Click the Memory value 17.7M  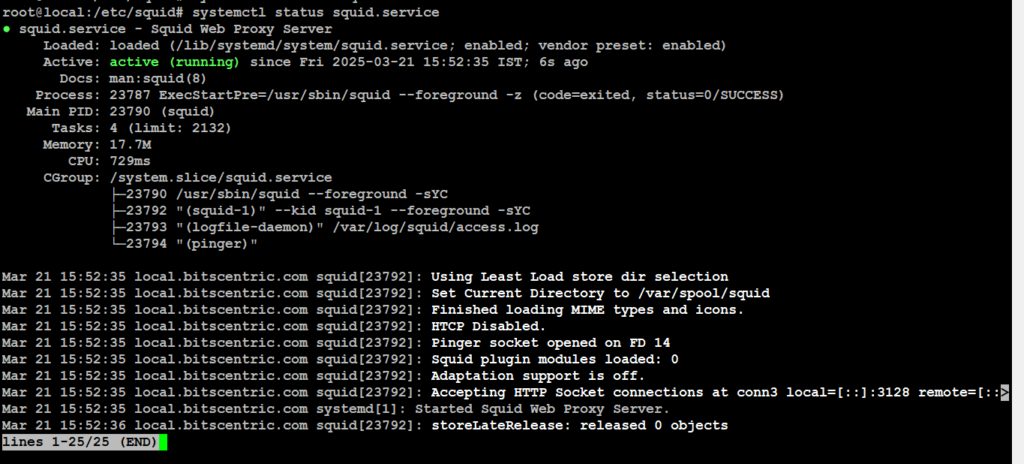[130, 144]
